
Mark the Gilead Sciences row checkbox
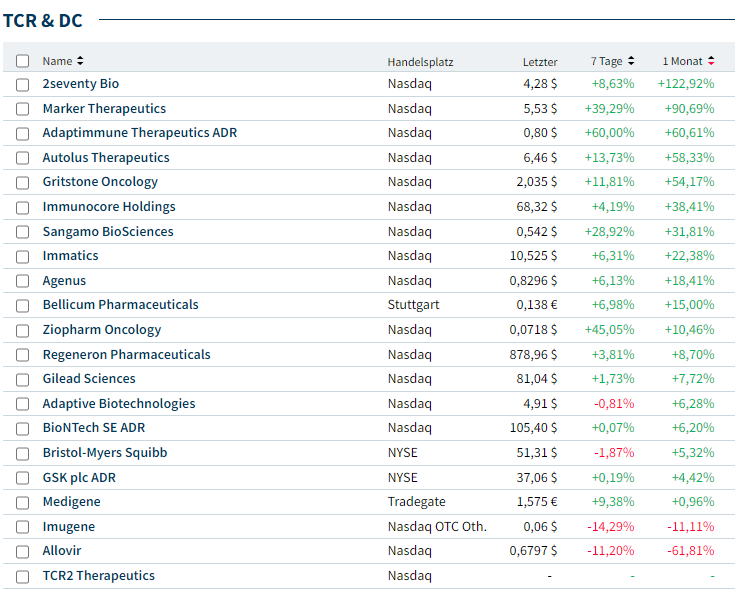[23, 379]
